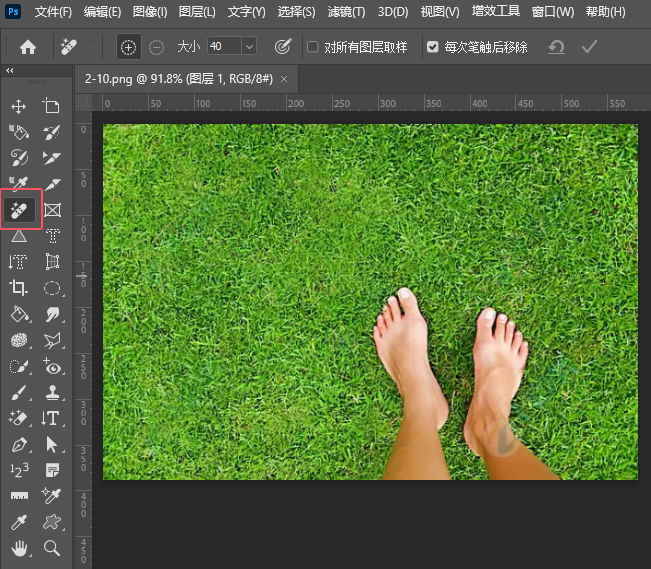Screen dimensions: 651x569
Task: Select the Frame tool
Action: coord(52,210)
